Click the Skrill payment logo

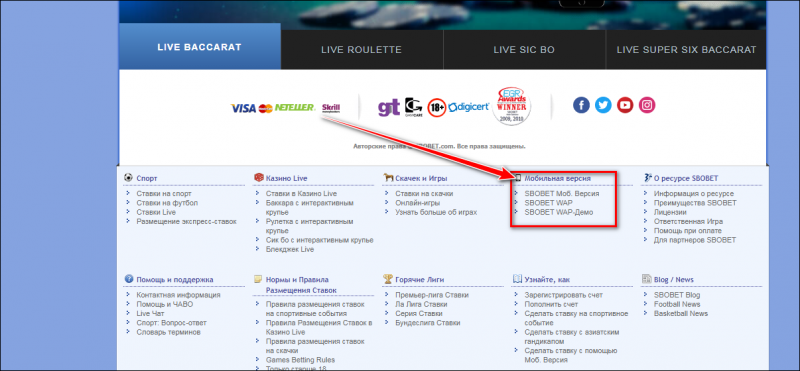tap(331, 108)
